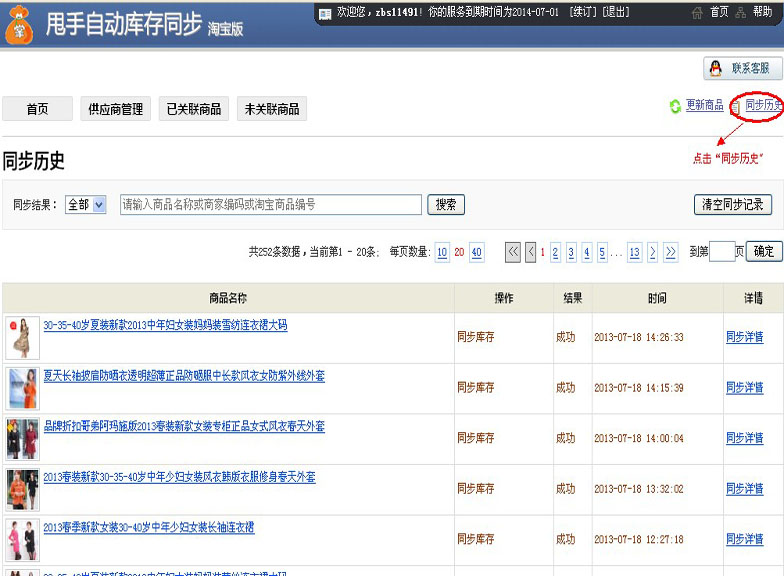Set page size to 10
Image resolution: width=784 pixels, height=576 pixels.
pos(442,252)
